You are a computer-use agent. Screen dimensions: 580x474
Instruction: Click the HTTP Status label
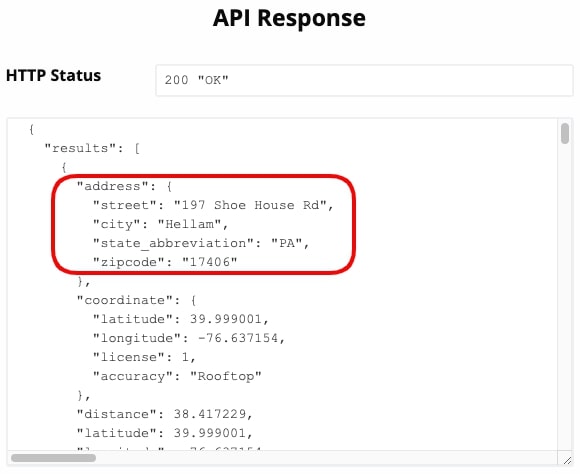coord(54,75)
